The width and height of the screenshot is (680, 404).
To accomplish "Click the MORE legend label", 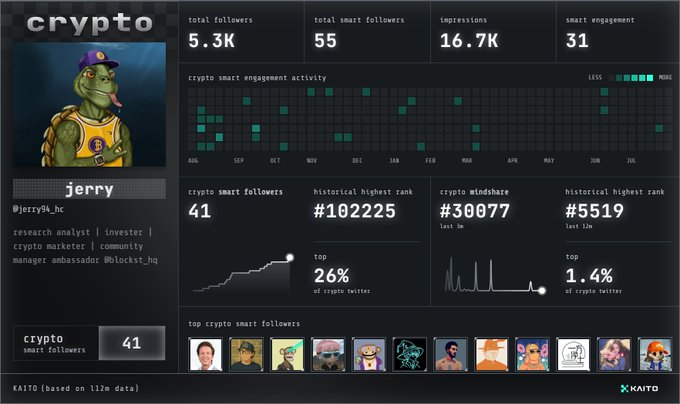I will (x=665, y=78).
